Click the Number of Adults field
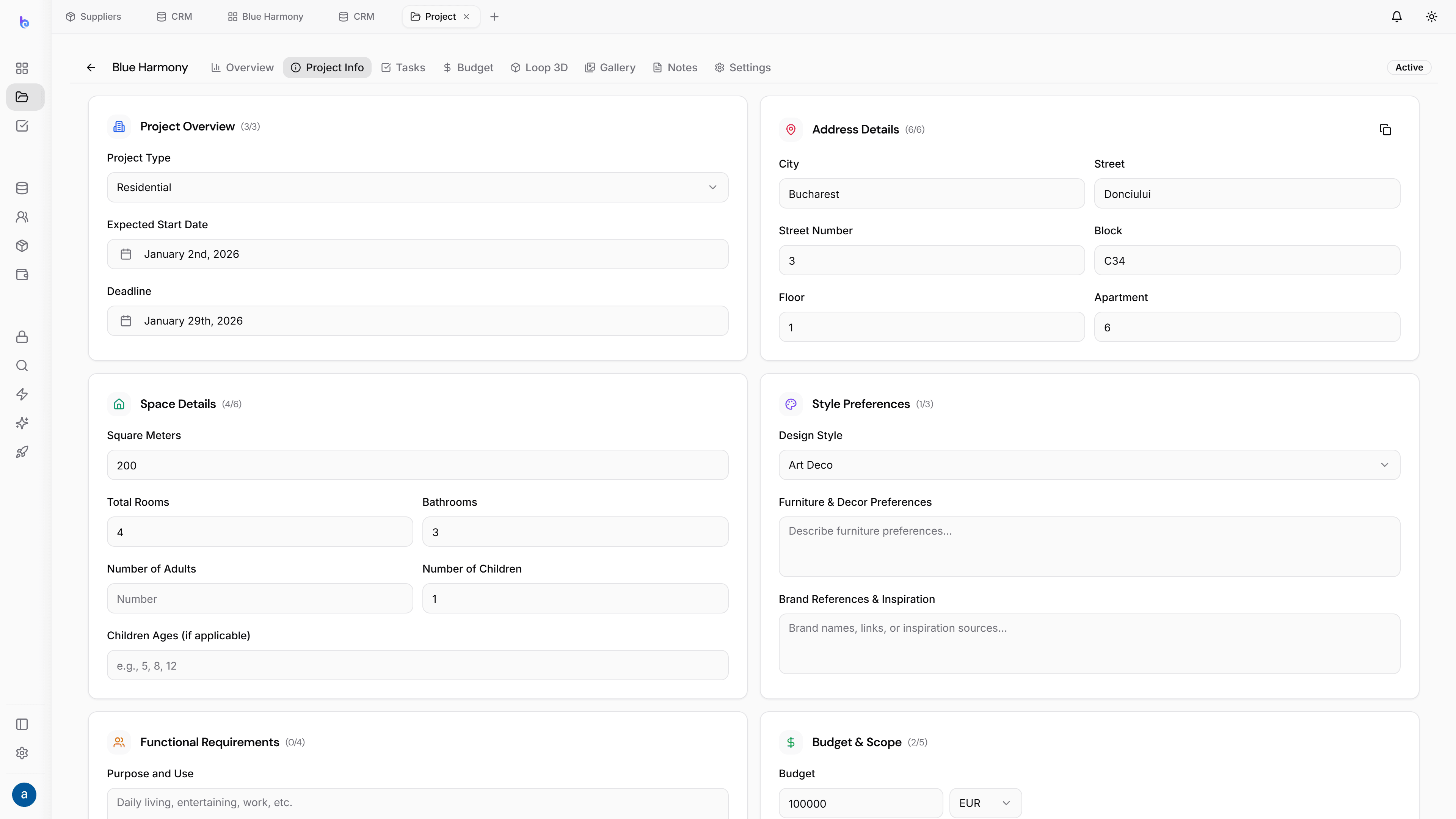 260,599
